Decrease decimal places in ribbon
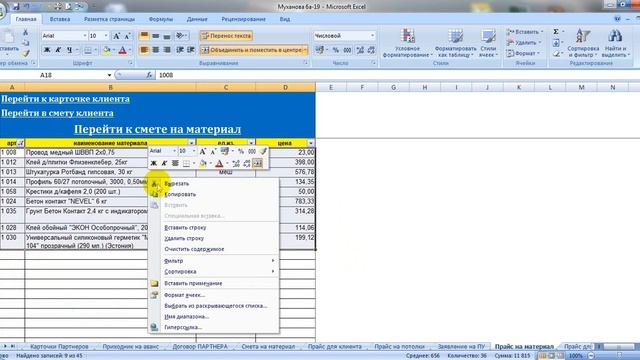 [371, 50]
